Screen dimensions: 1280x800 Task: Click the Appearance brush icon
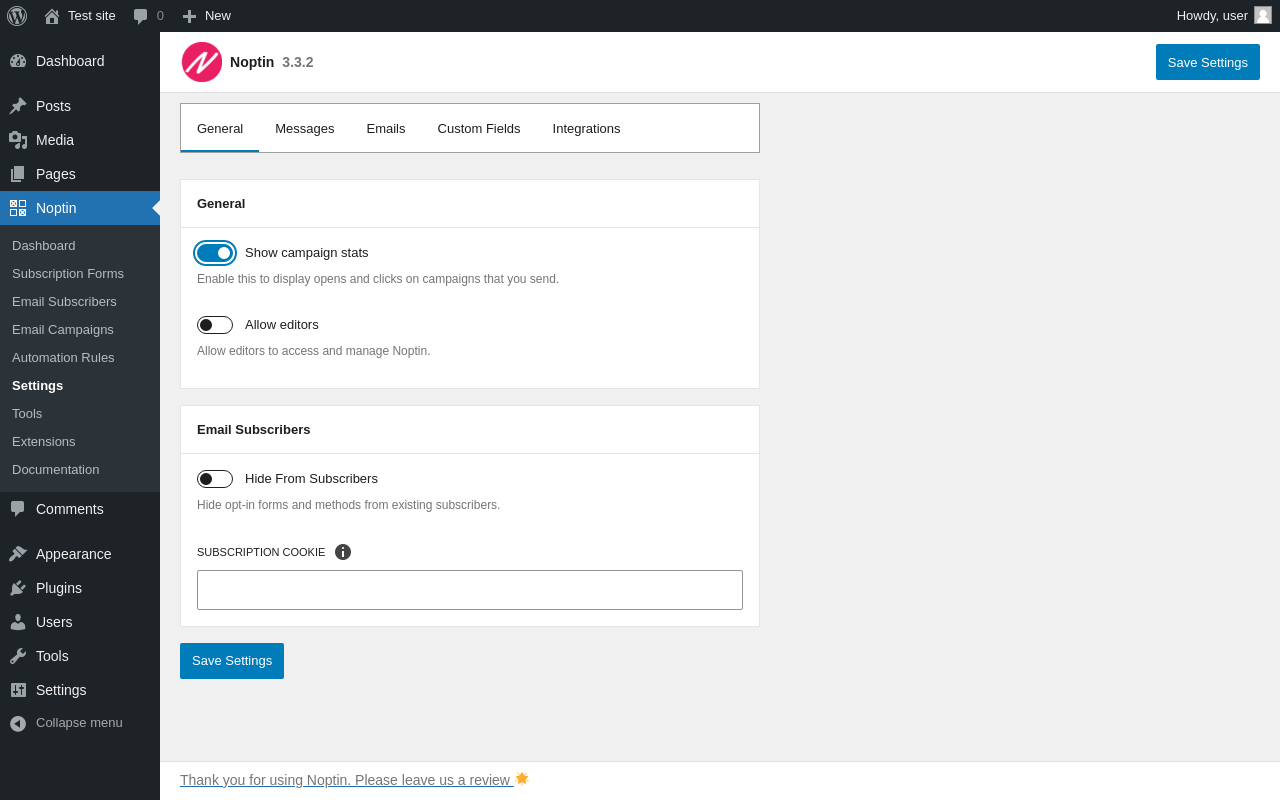point(18,554)
